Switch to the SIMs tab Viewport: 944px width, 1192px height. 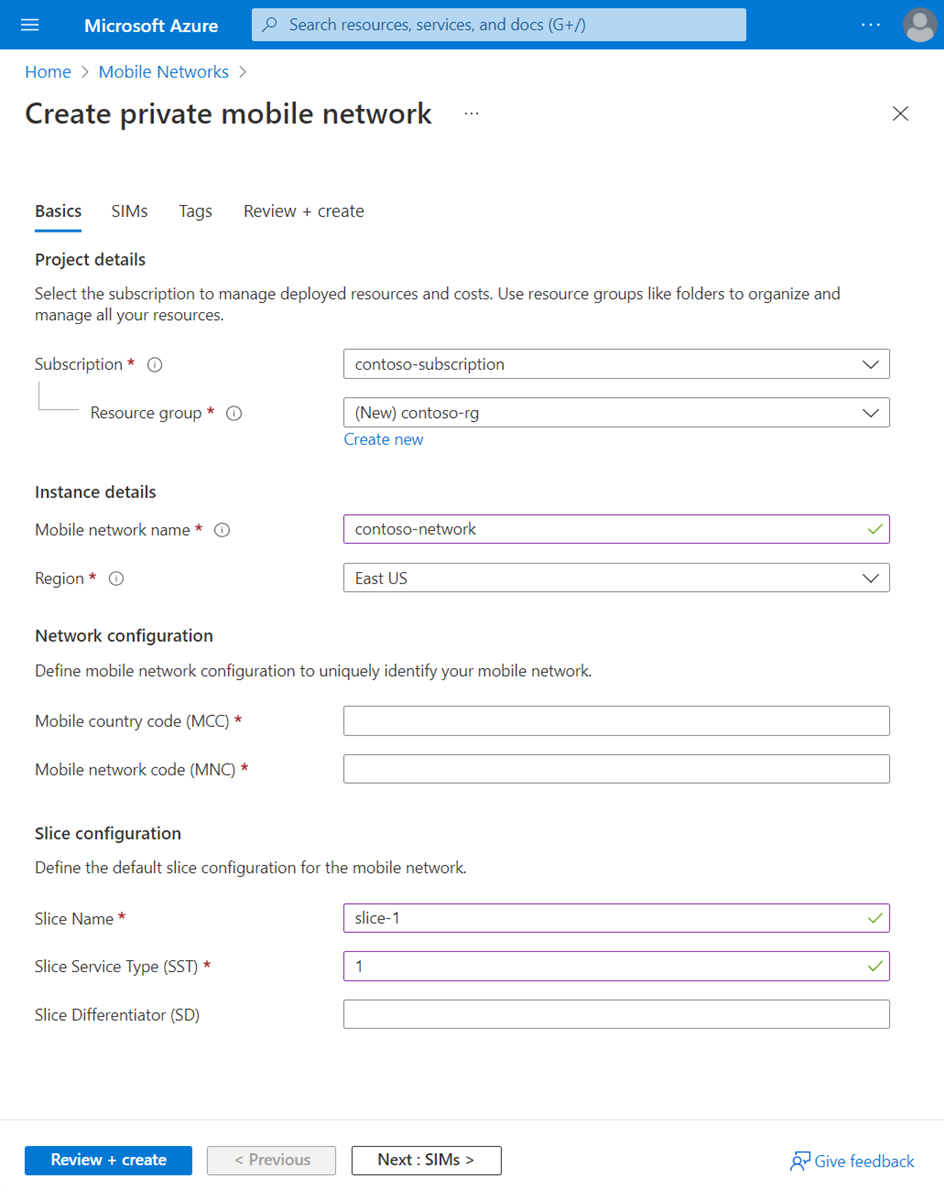129,211
